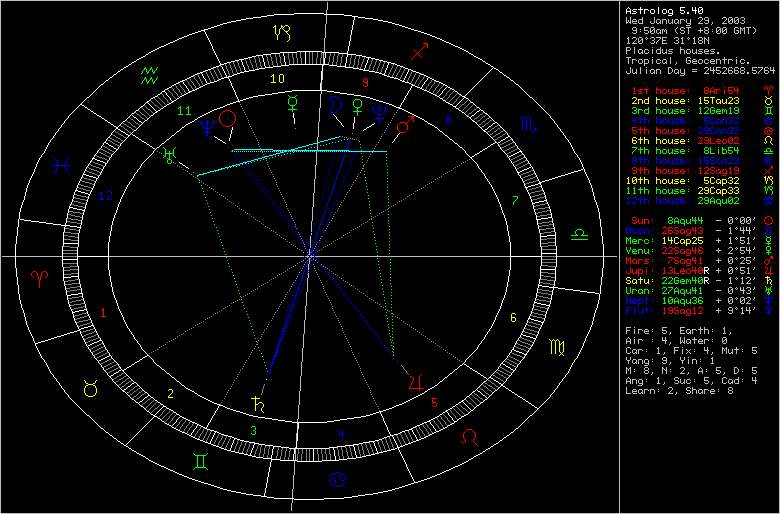This screenshot has width=780, height=514.
Task: Select the red Leo sign in the ring
Action: click(483, 437)
